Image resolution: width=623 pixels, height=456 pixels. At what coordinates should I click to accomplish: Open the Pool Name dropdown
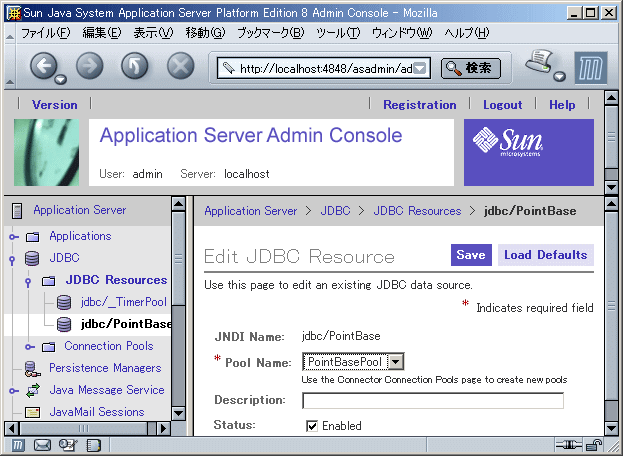tap(396, 362)
